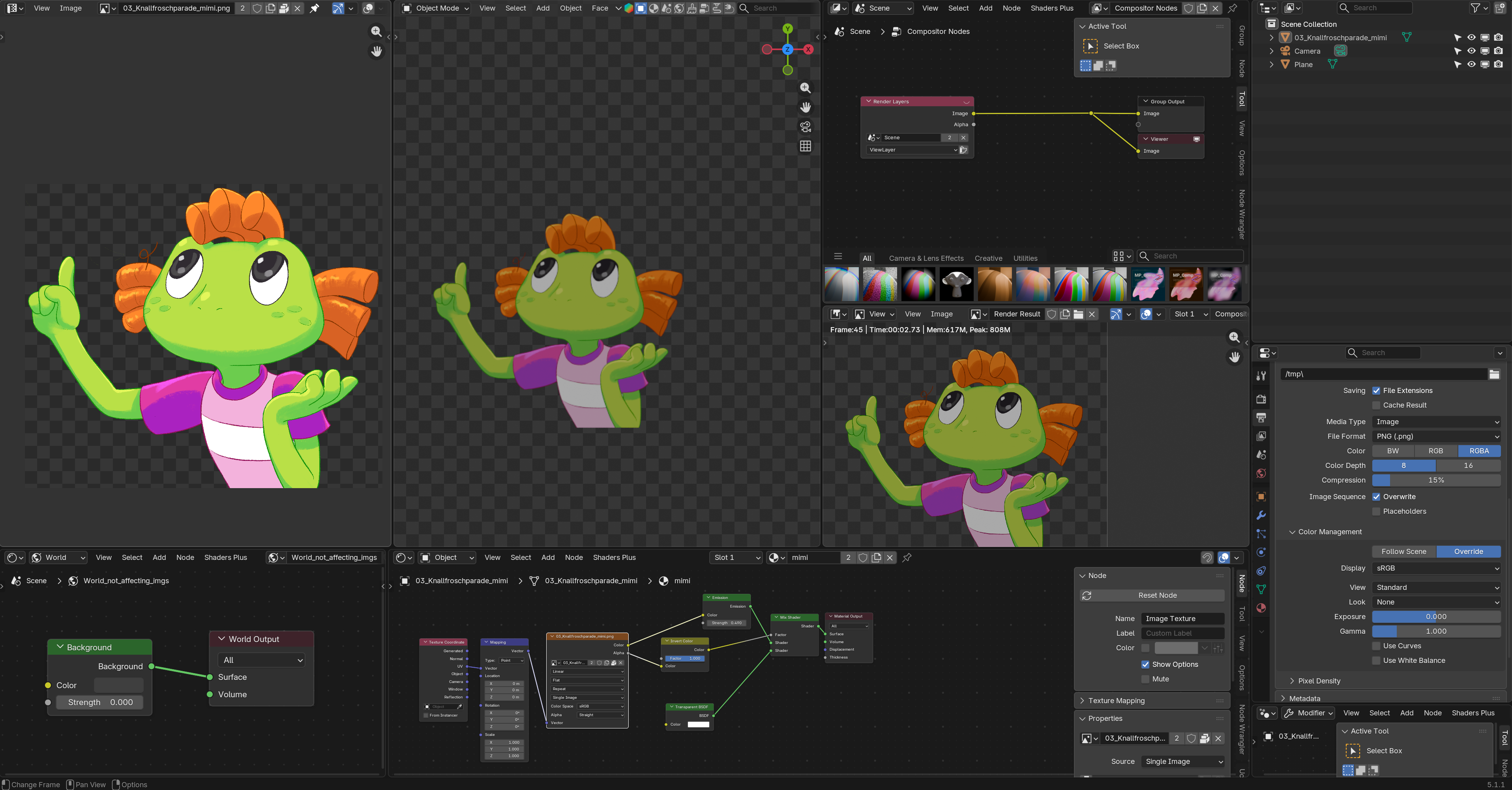Click the 3D viewport camera view icon

click(805, 126)
